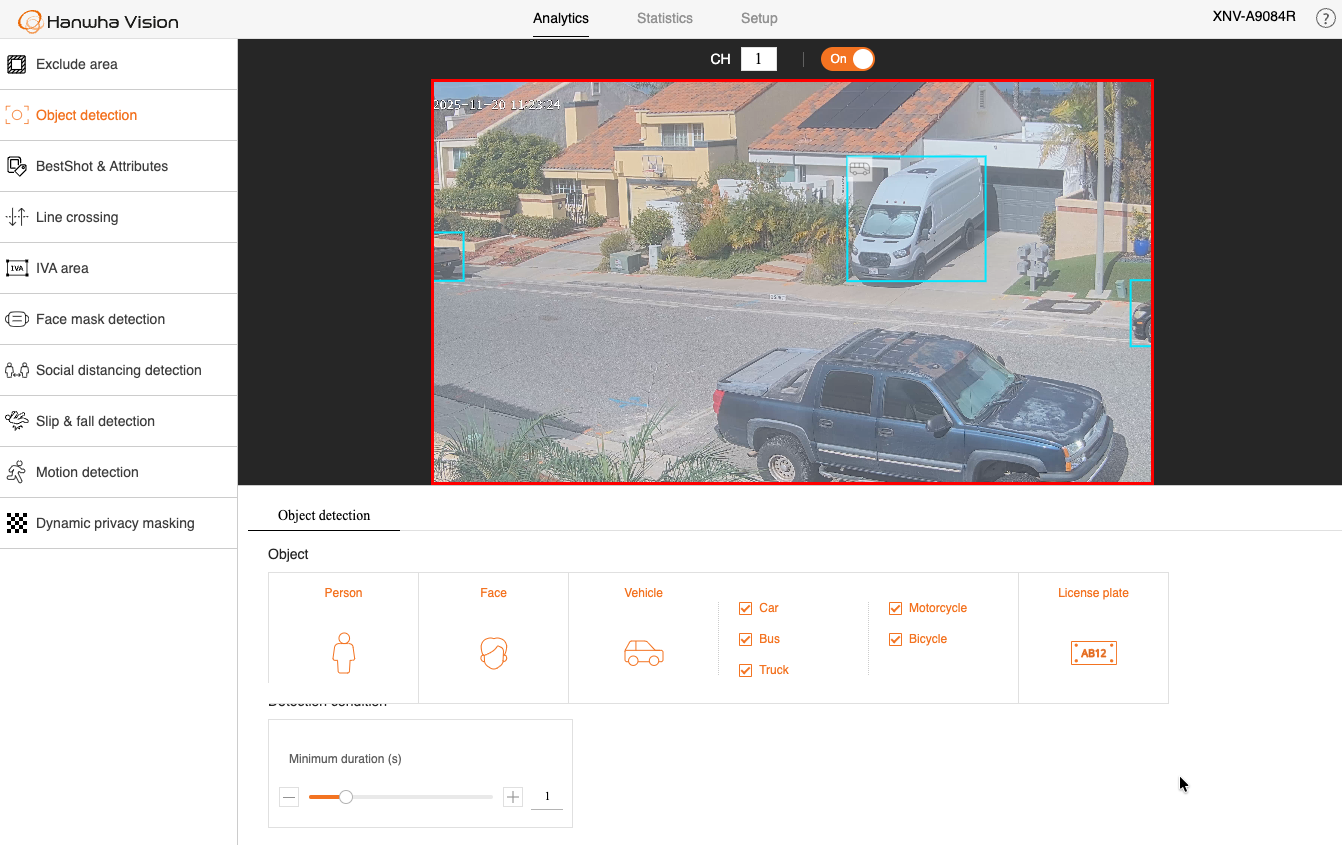
Task: Click the Face mask detection icon
Action: click(x=17, y=320)
